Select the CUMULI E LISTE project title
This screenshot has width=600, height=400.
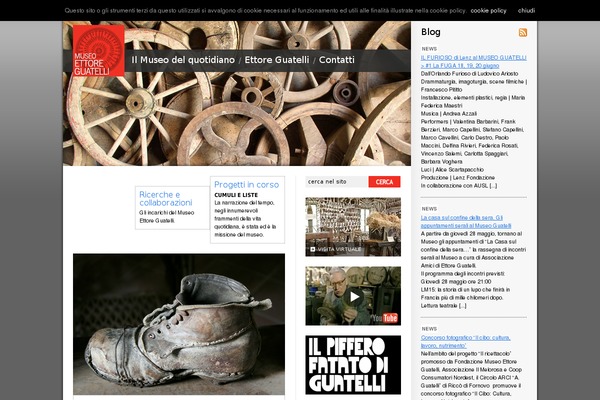click(x=236, y=195)
